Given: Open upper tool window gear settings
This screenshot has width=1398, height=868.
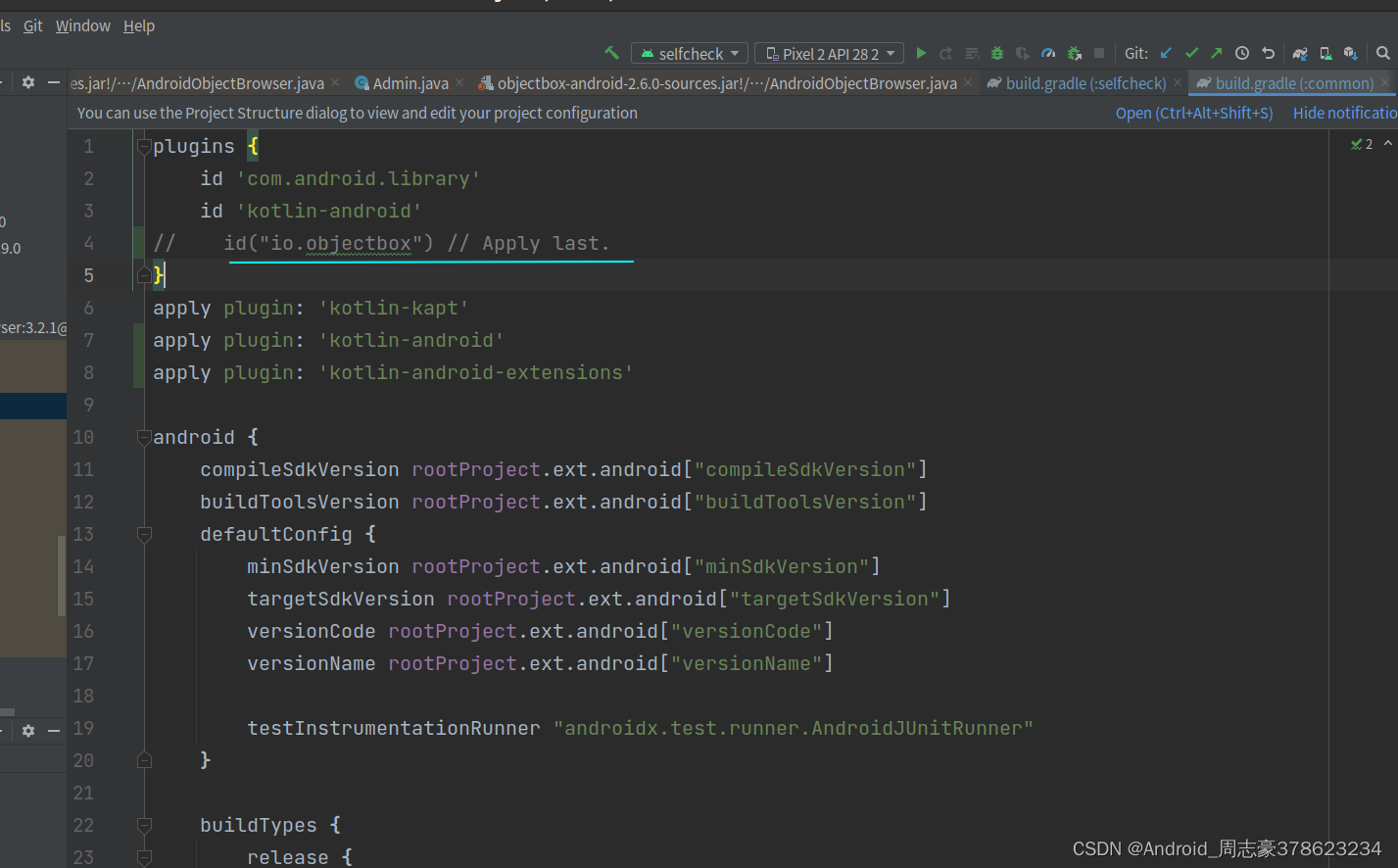Looking at the screenshot, I should 28,82.
